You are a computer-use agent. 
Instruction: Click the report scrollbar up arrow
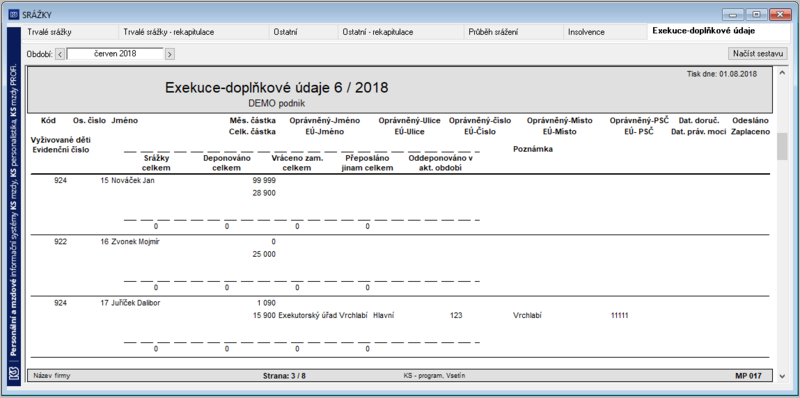coord(783,73)
